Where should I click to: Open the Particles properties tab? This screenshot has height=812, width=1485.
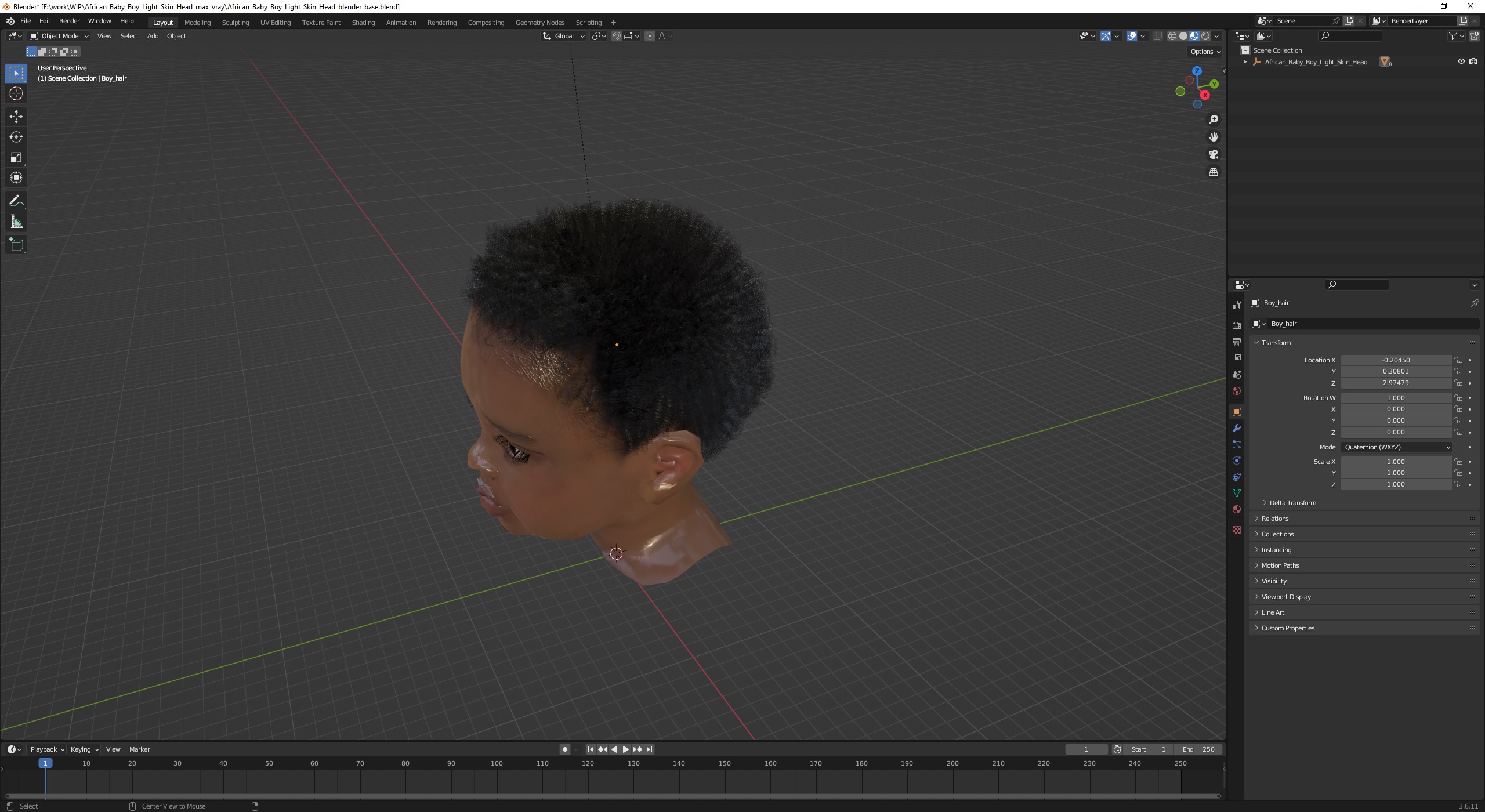(1236, 444)
